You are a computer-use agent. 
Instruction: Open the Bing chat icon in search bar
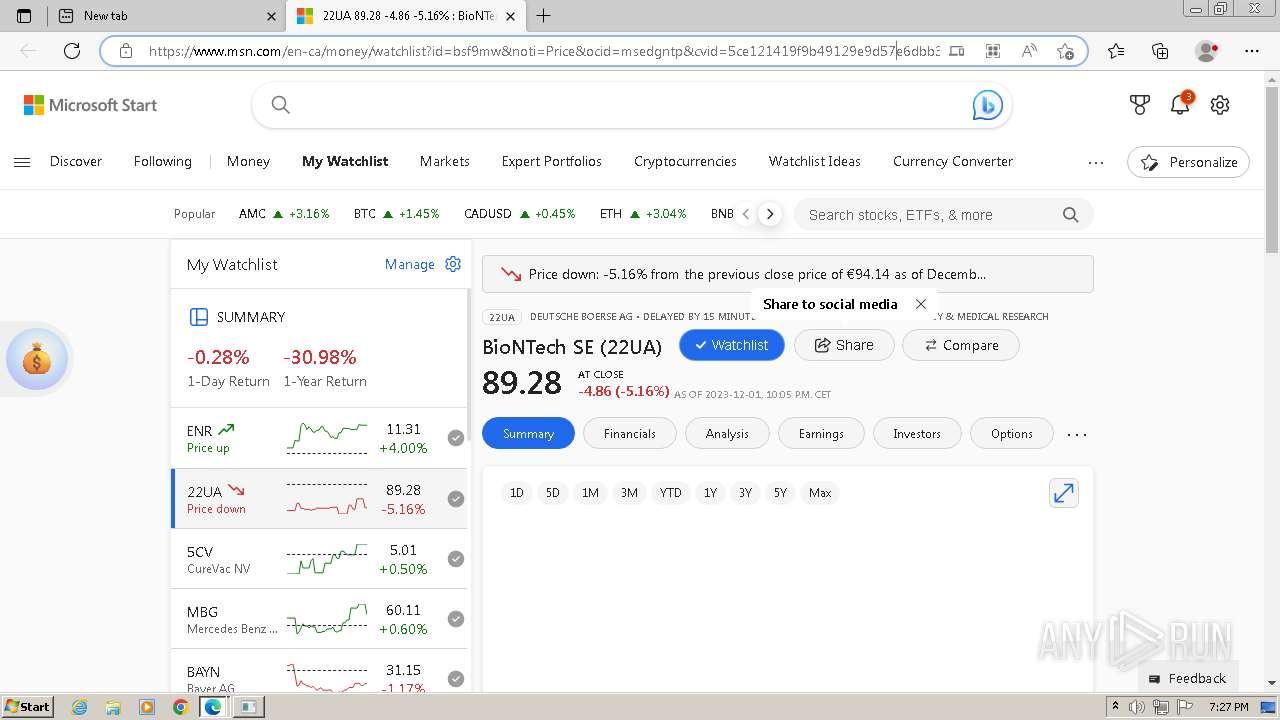[987, 105]
